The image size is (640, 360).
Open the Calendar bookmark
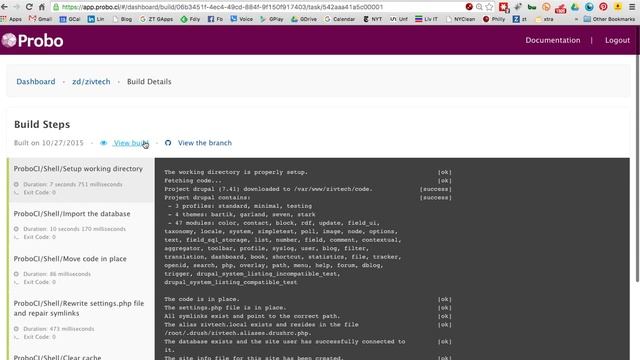pyautogui.click(x=340, y=19)
